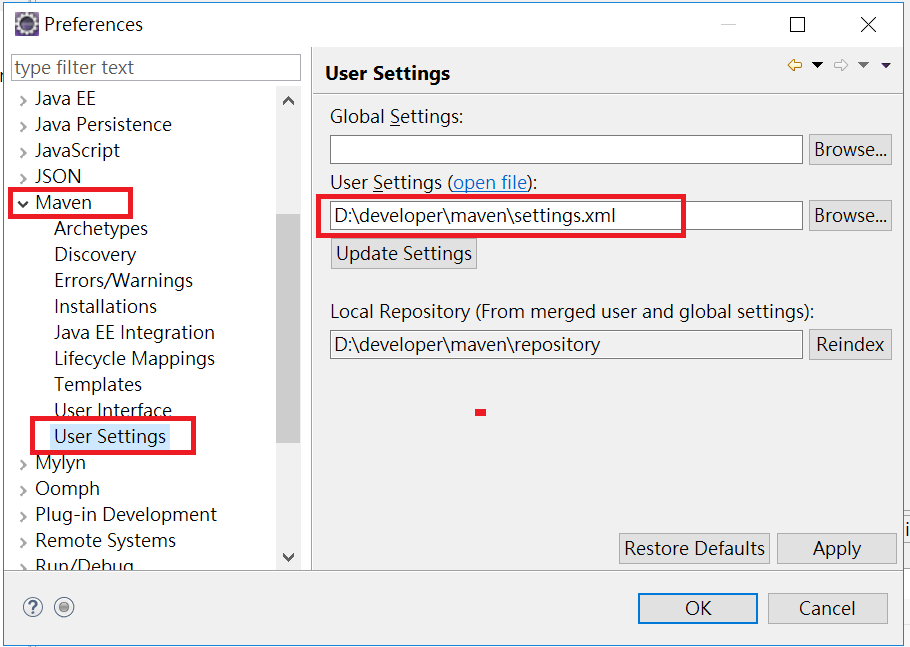
Task: Click the tree scrollbar down arrow
Action: [288, 557]
